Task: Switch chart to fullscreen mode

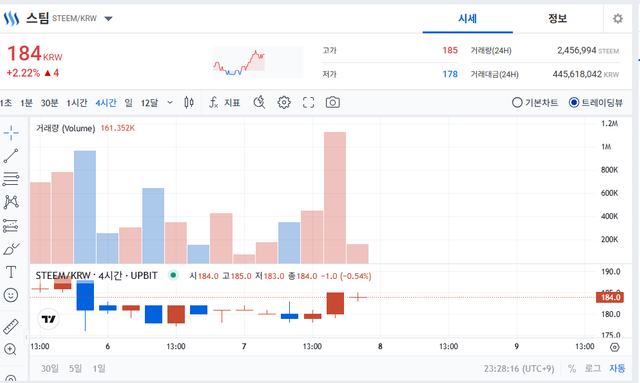Action: [x=309, y=102]
